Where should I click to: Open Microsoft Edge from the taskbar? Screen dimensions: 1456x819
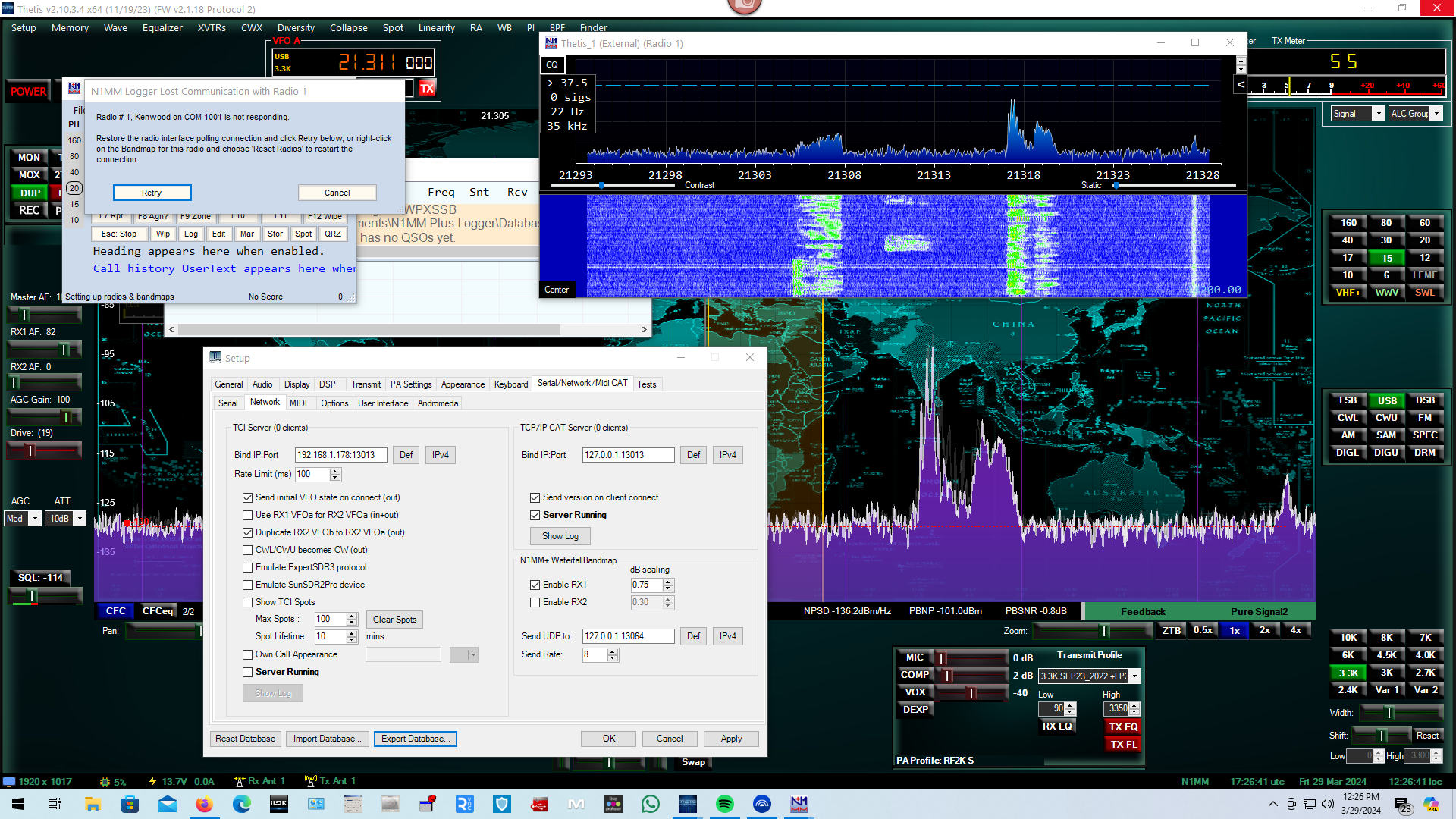tap(242, 804)
